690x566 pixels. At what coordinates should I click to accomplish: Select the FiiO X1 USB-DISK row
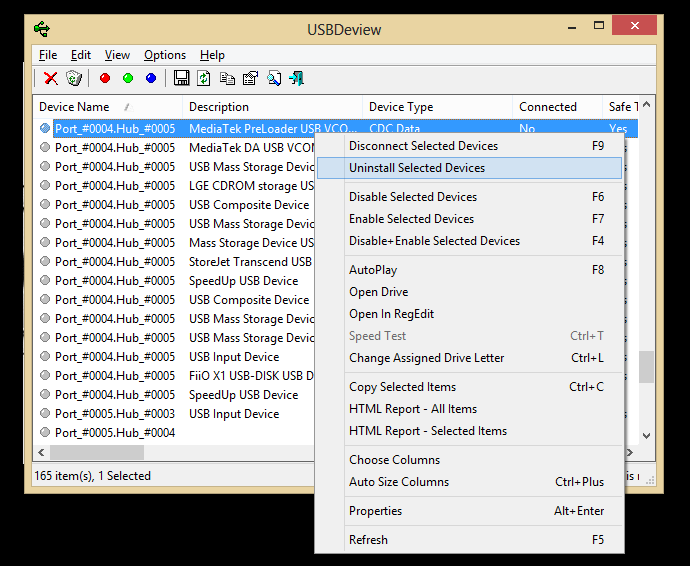click(174, 375)
